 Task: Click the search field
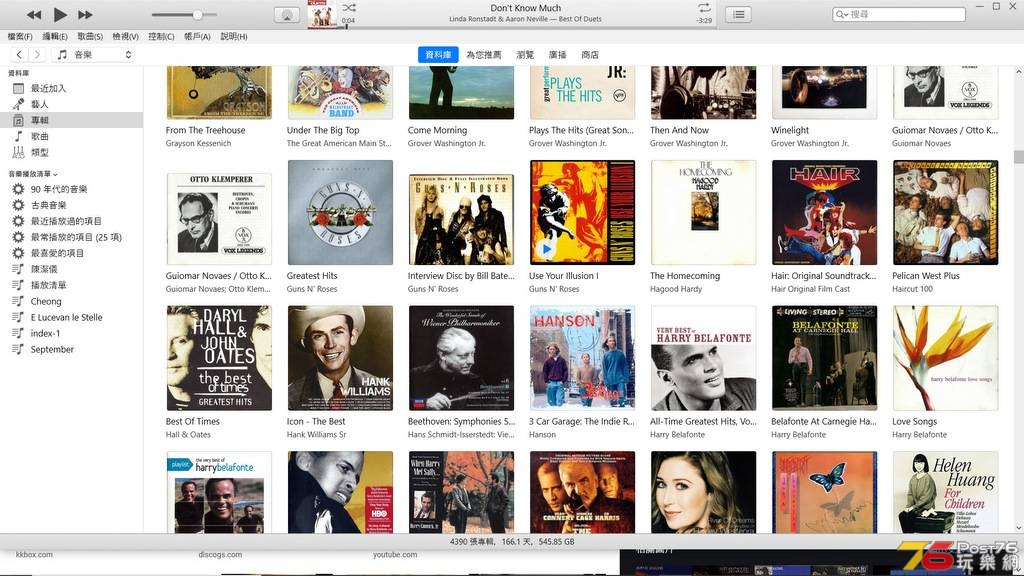click(x=899, y=14)
